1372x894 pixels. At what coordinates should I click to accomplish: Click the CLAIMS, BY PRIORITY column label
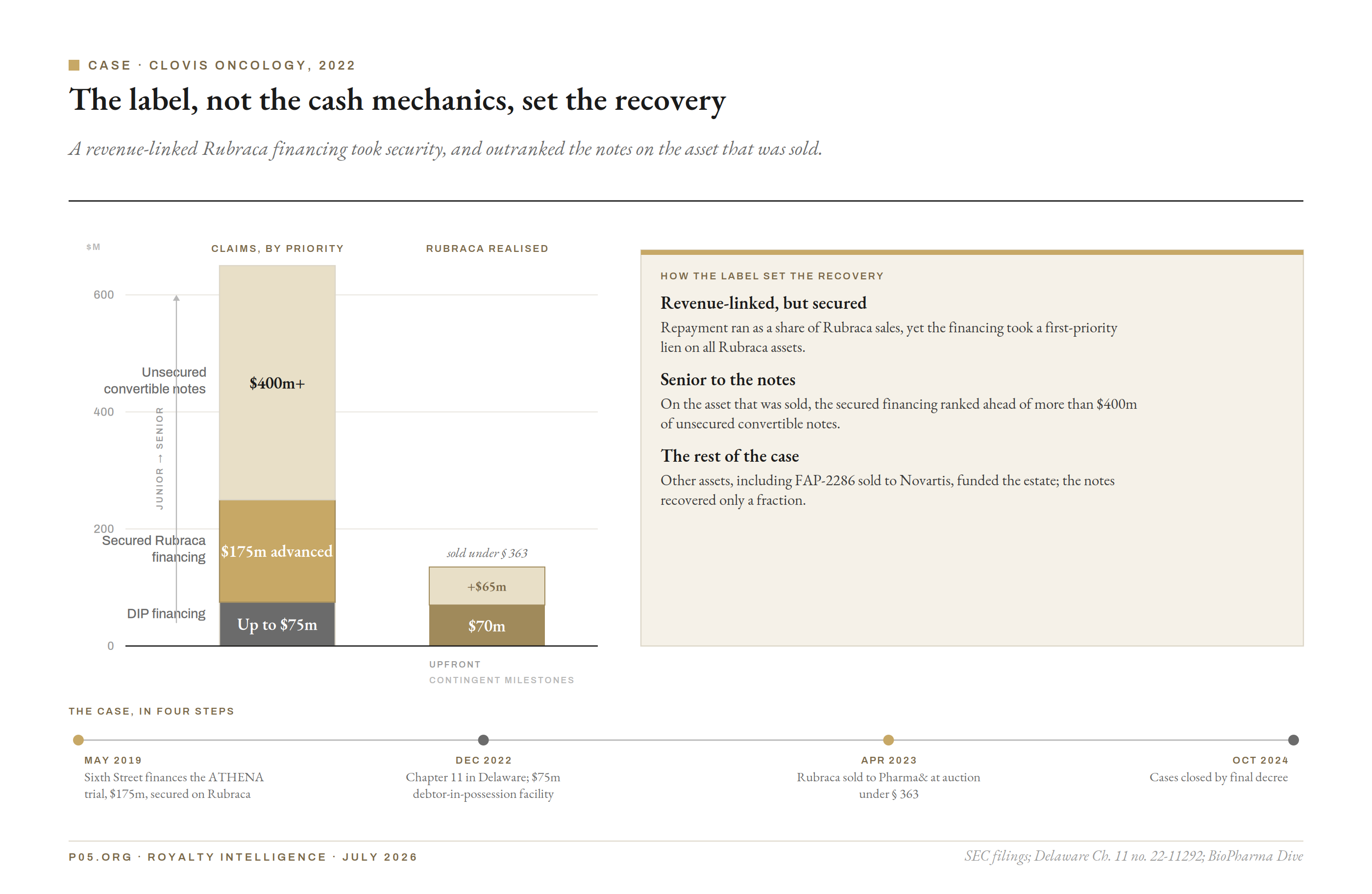pyautogui.click(x=277, y=248)
